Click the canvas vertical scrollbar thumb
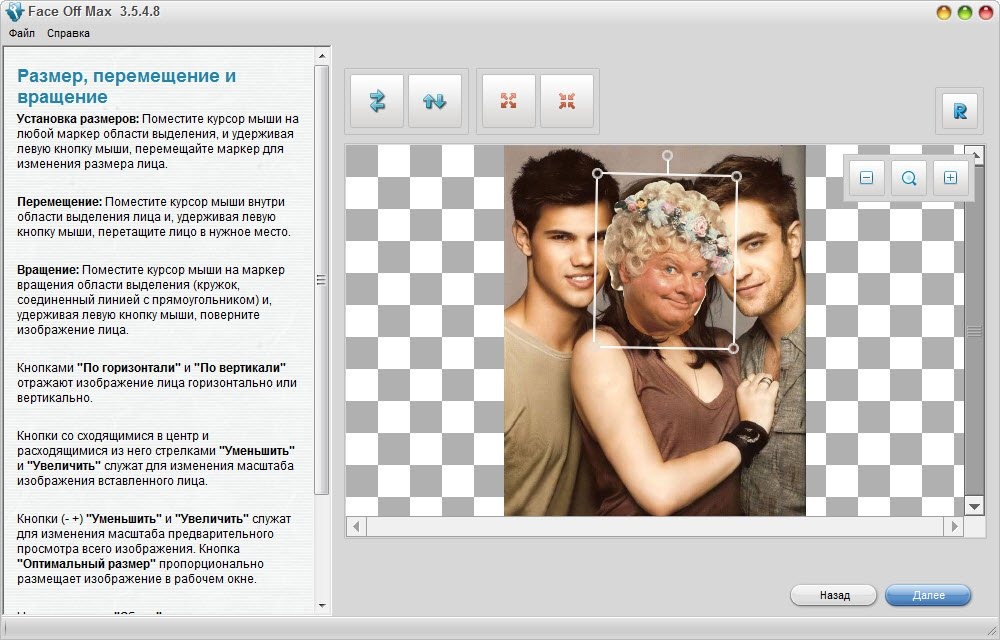Viewport: 1000px width, 640px height. pos(974,330)
